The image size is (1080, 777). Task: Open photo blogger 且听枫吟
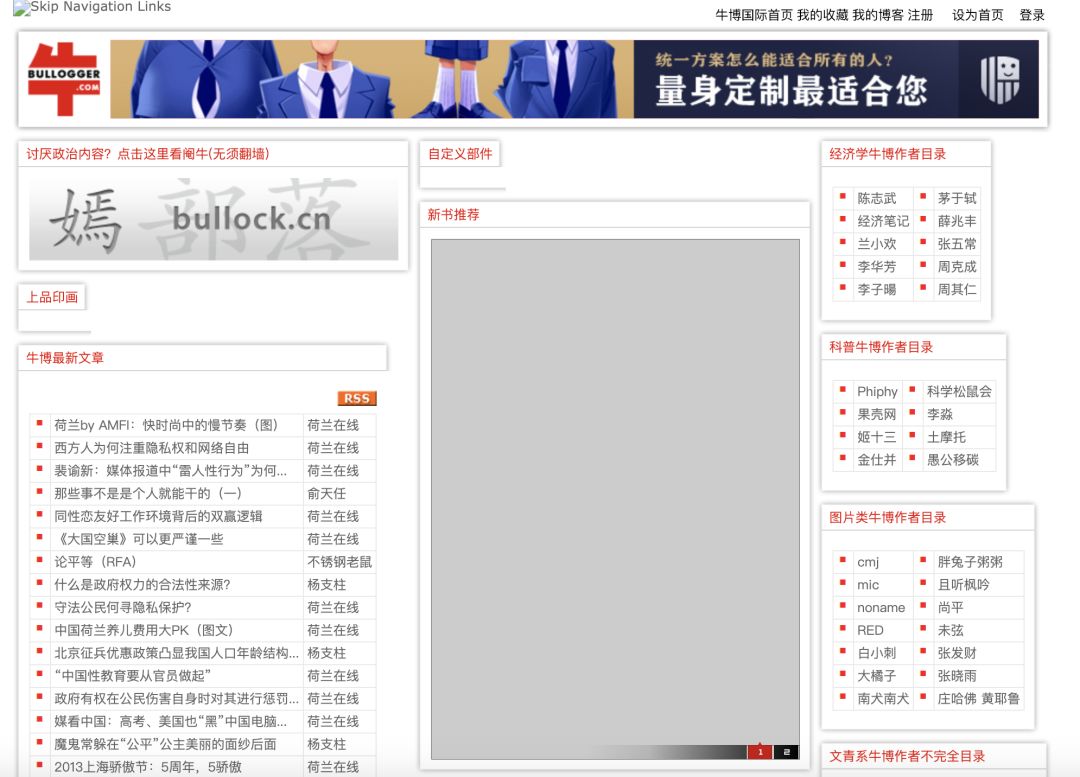coord(963,585)
